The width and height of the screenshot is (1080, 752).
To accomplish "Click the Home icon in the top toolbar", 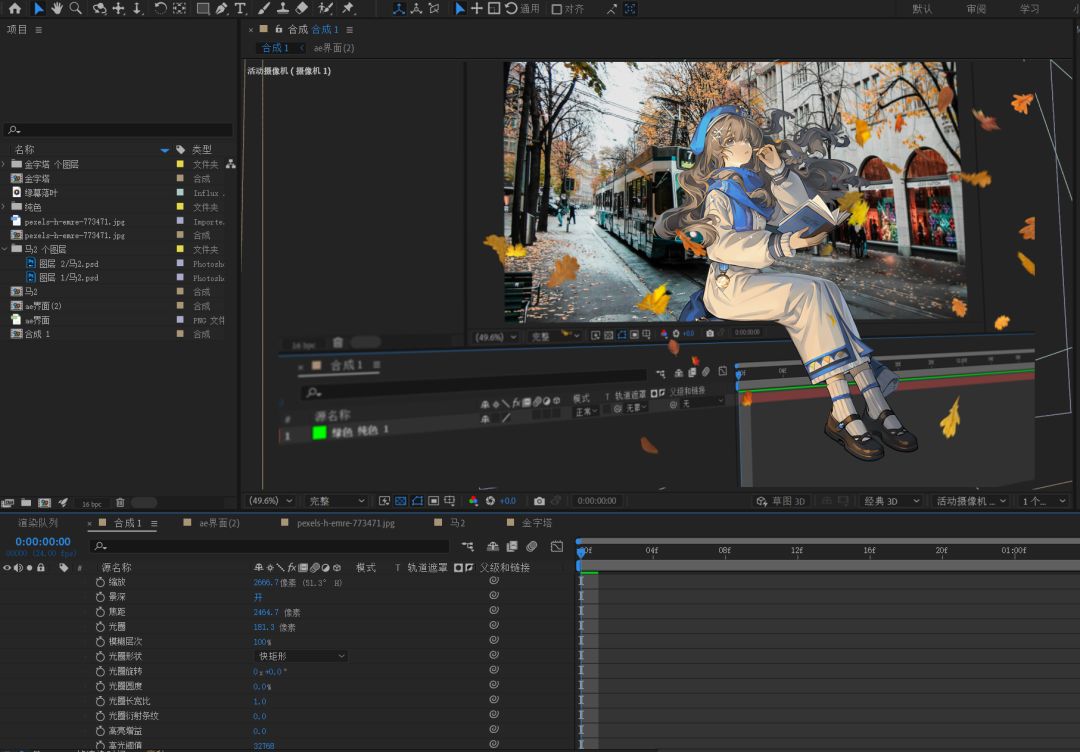I will pos(14,8).
